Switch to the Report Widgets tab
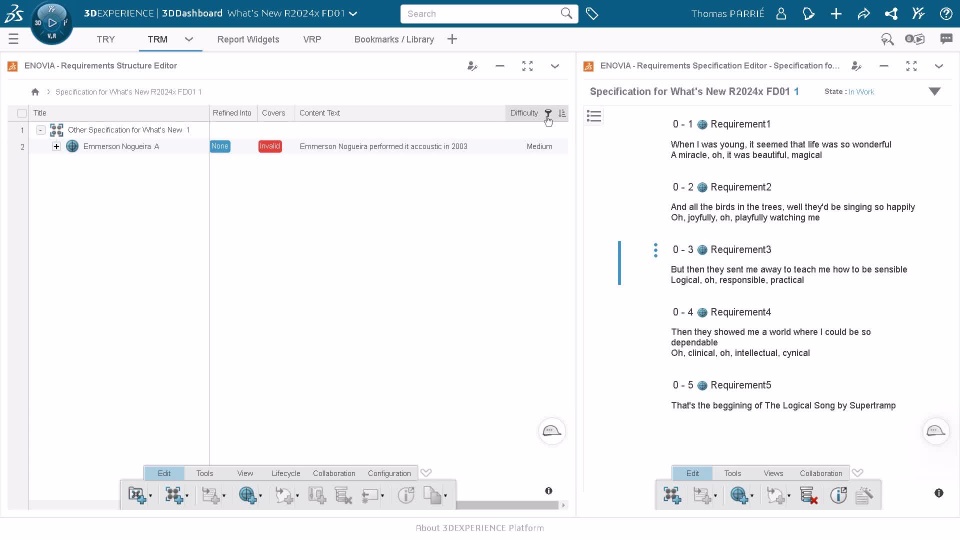 248,39
